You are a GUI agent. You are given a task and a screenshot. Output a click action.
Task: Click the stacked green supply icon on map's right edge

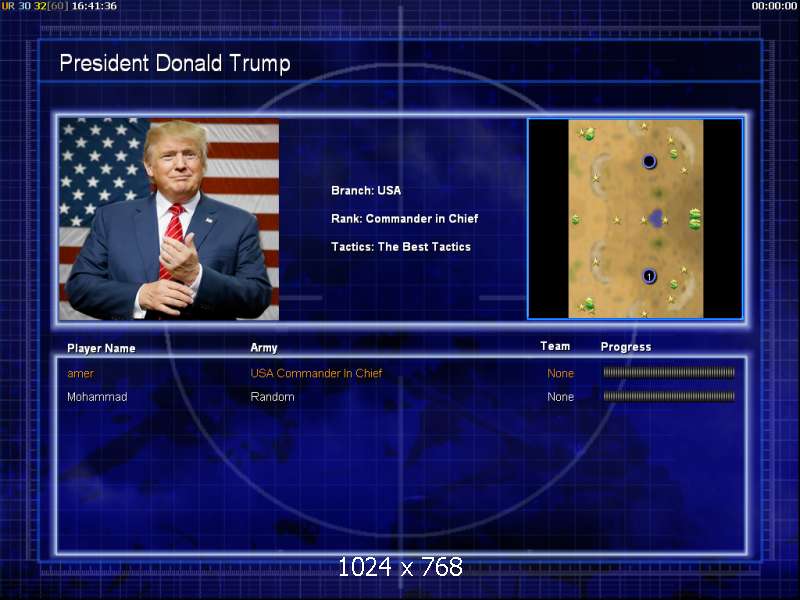pyautogui.click(x=694, y=219)
